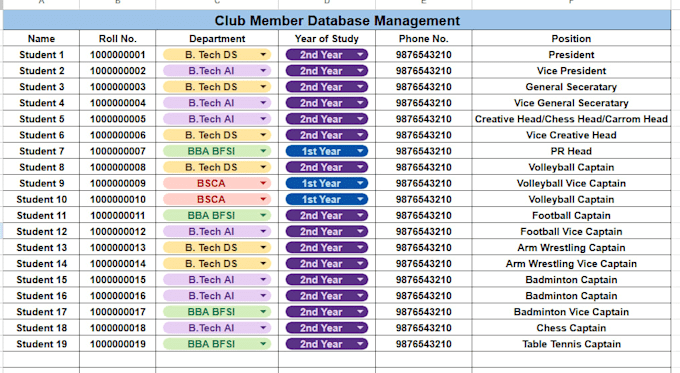This screenshot has width=680, height=373.
Task: Expand Student 2 B.Tech AI dropdown arrow
Action: (263, 71)
